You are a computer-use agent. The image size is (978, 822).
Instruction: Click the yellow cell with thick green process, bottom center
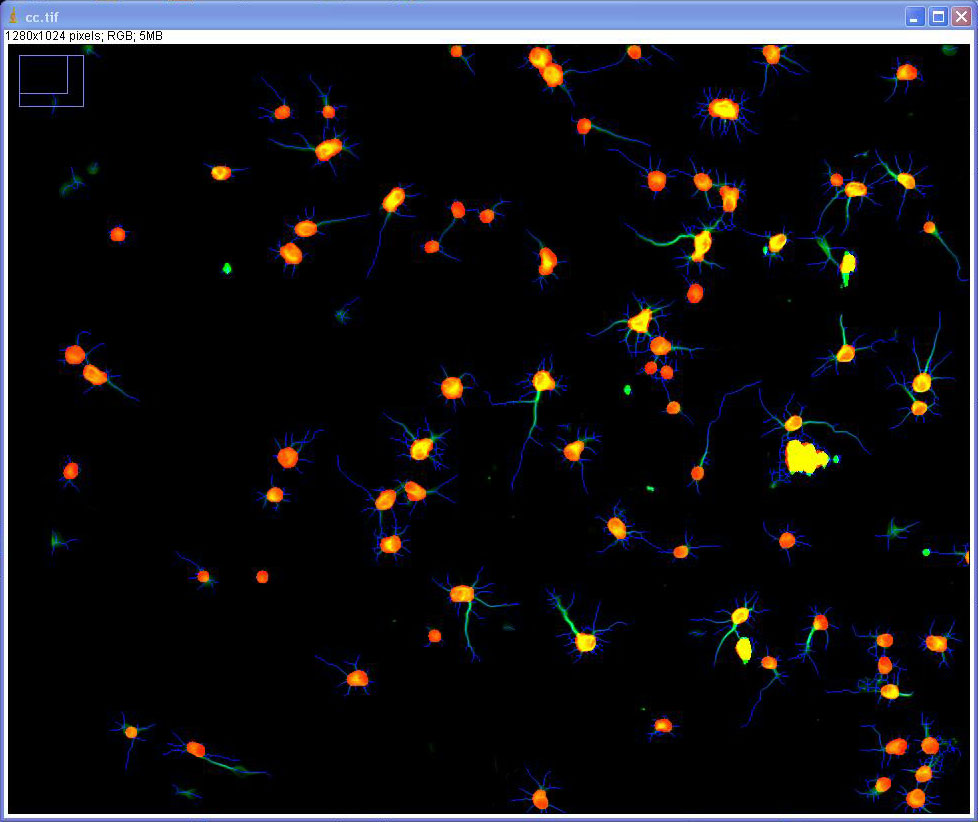pos(585,641)
